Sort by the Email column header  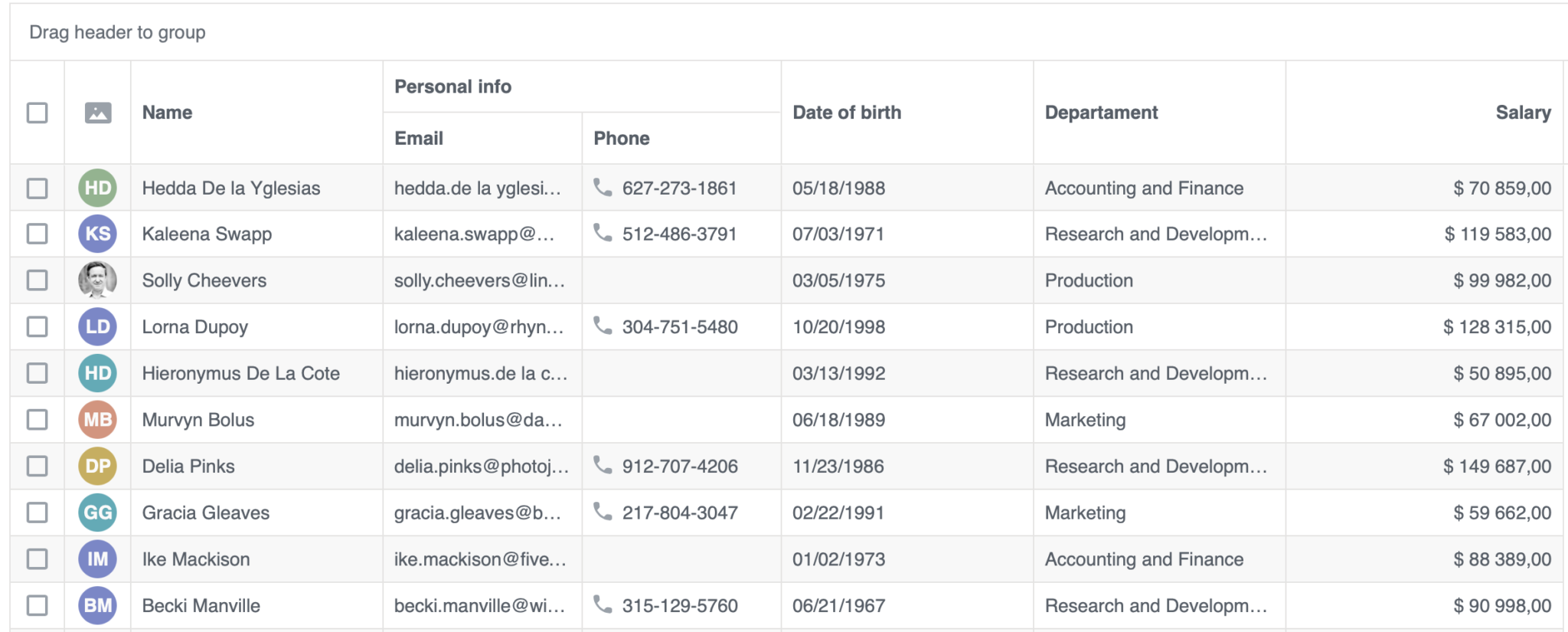(482, 139)
